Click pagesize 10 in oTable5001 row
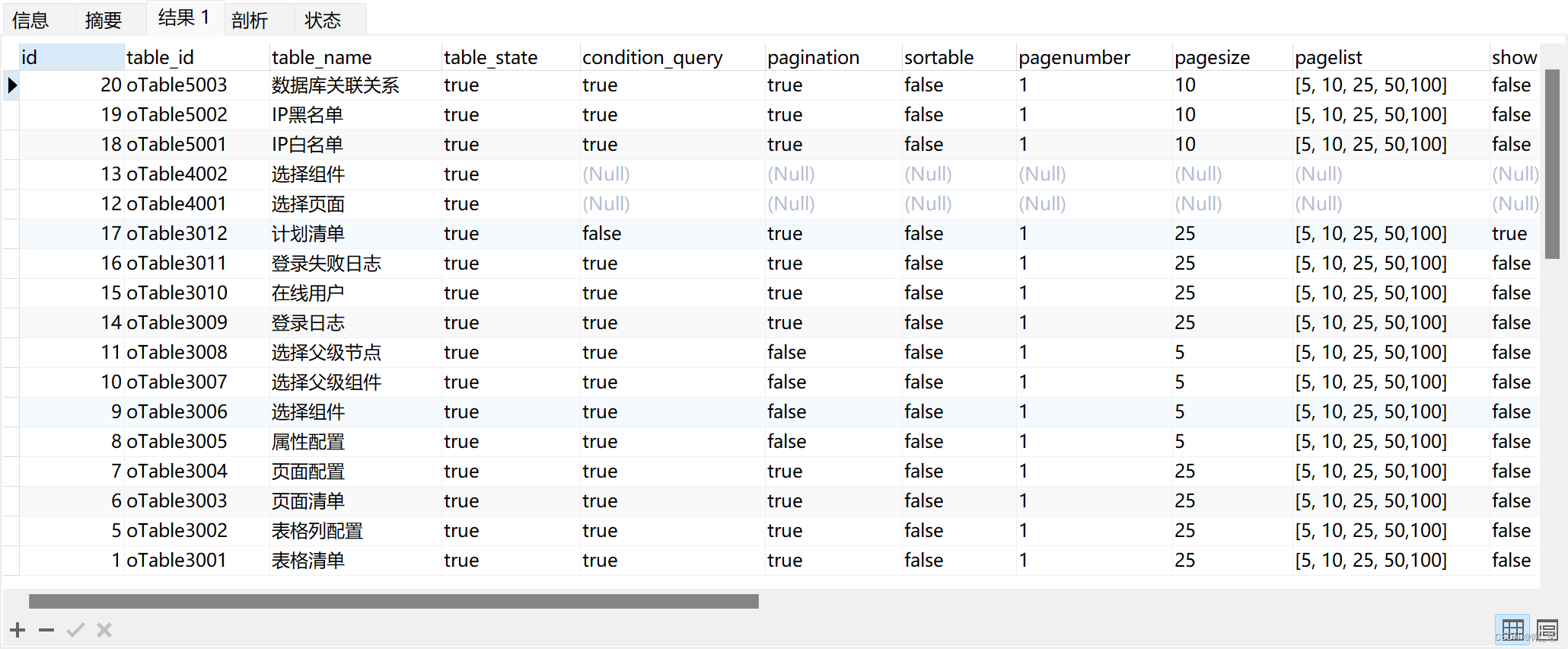Image resolution: width=1568 pixels, height=649 pixels. tap(1232, 144)
